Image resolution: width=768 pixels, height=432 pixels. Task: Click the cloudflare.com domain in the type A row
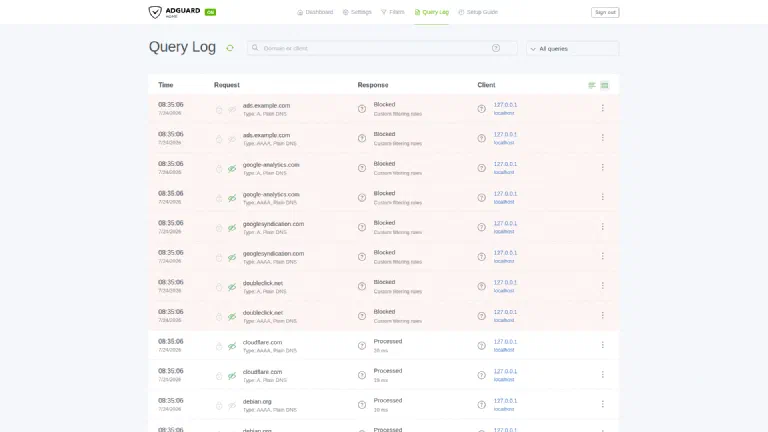263,372
